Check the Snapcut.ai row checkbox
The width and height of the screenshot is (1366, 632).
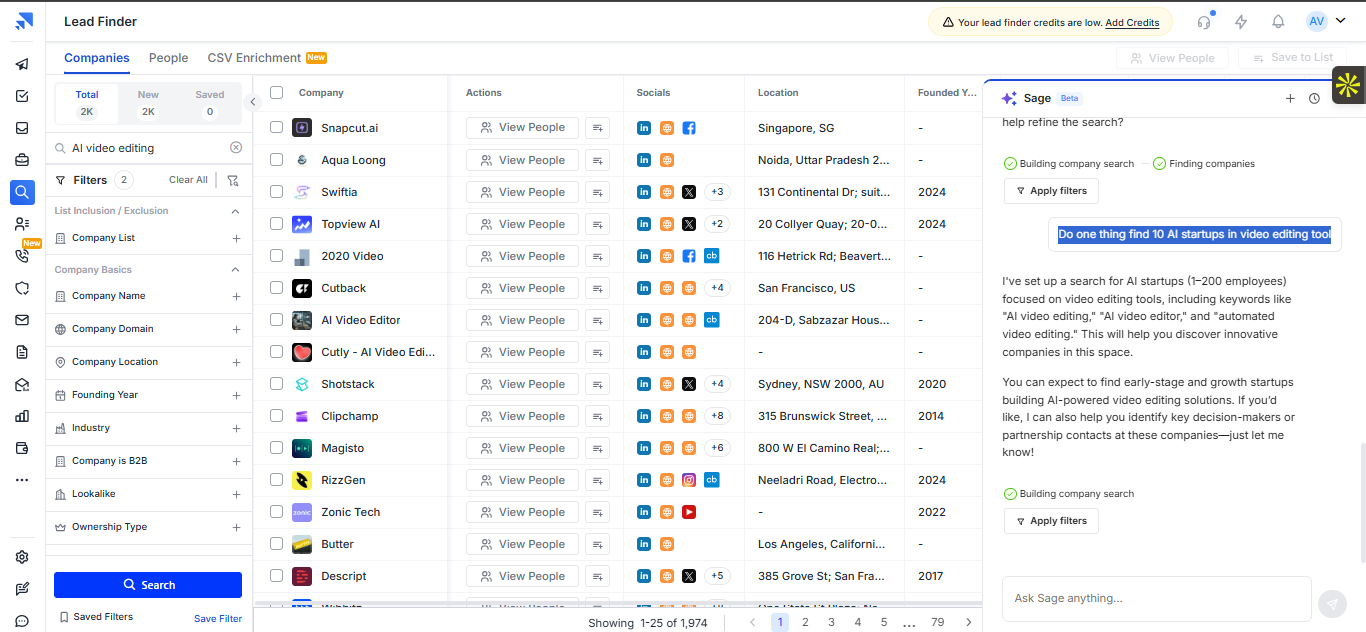pos(277,127)
